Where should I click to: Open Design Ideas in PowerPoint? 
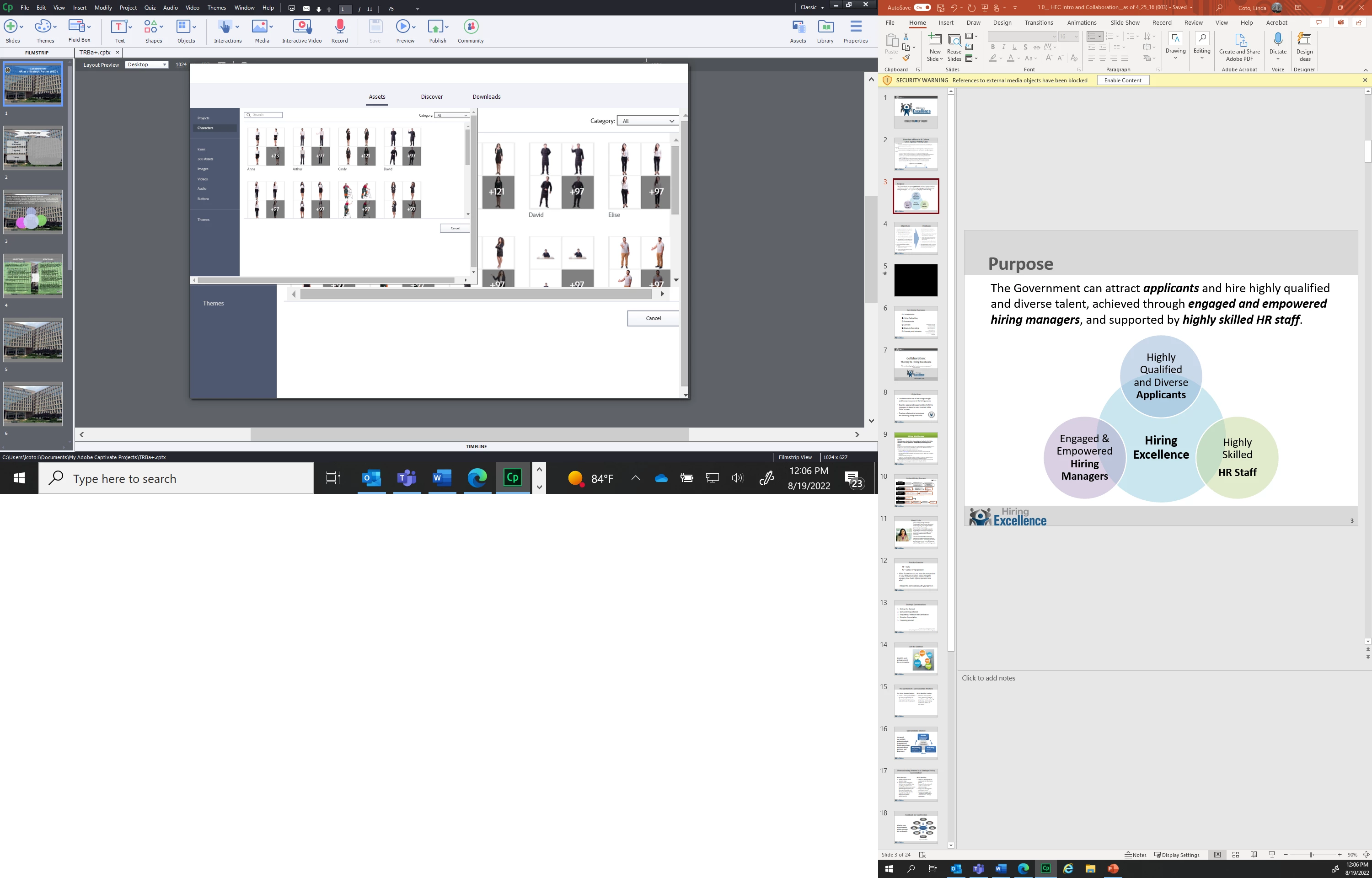[1304, 40]
